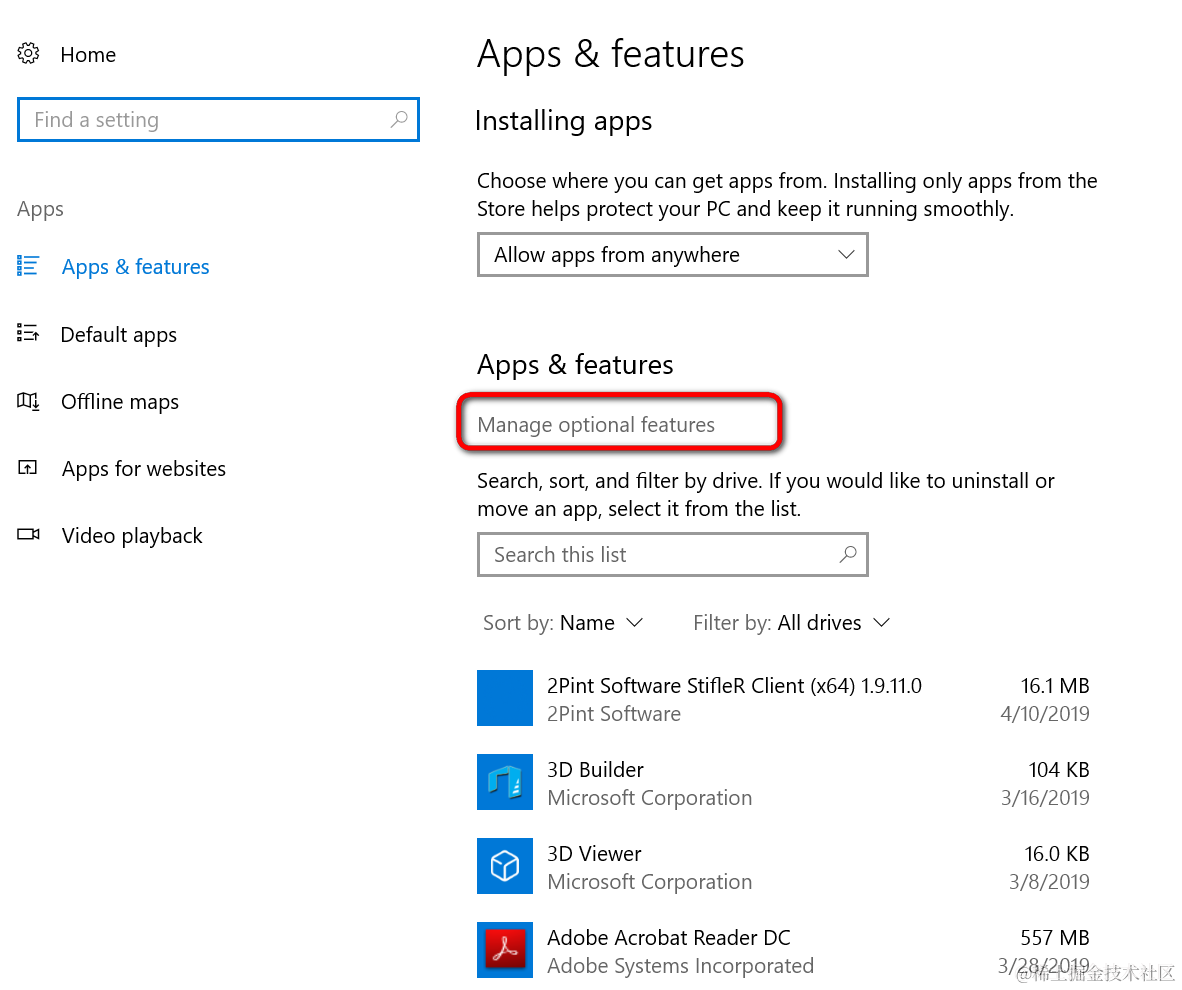1182x990 pixels.
Task: Select Adobe Acrobat Reader DC app name
Action: (669, 938)
